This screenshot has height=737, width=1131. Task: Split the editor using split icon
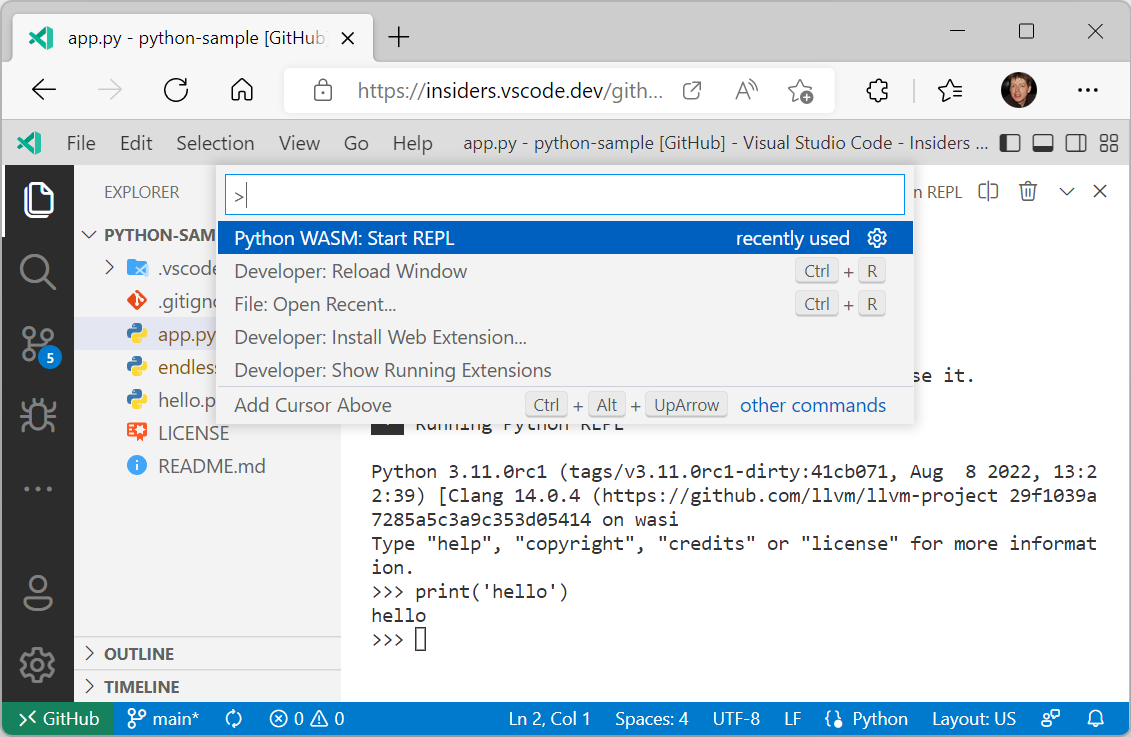pos(988,191)
